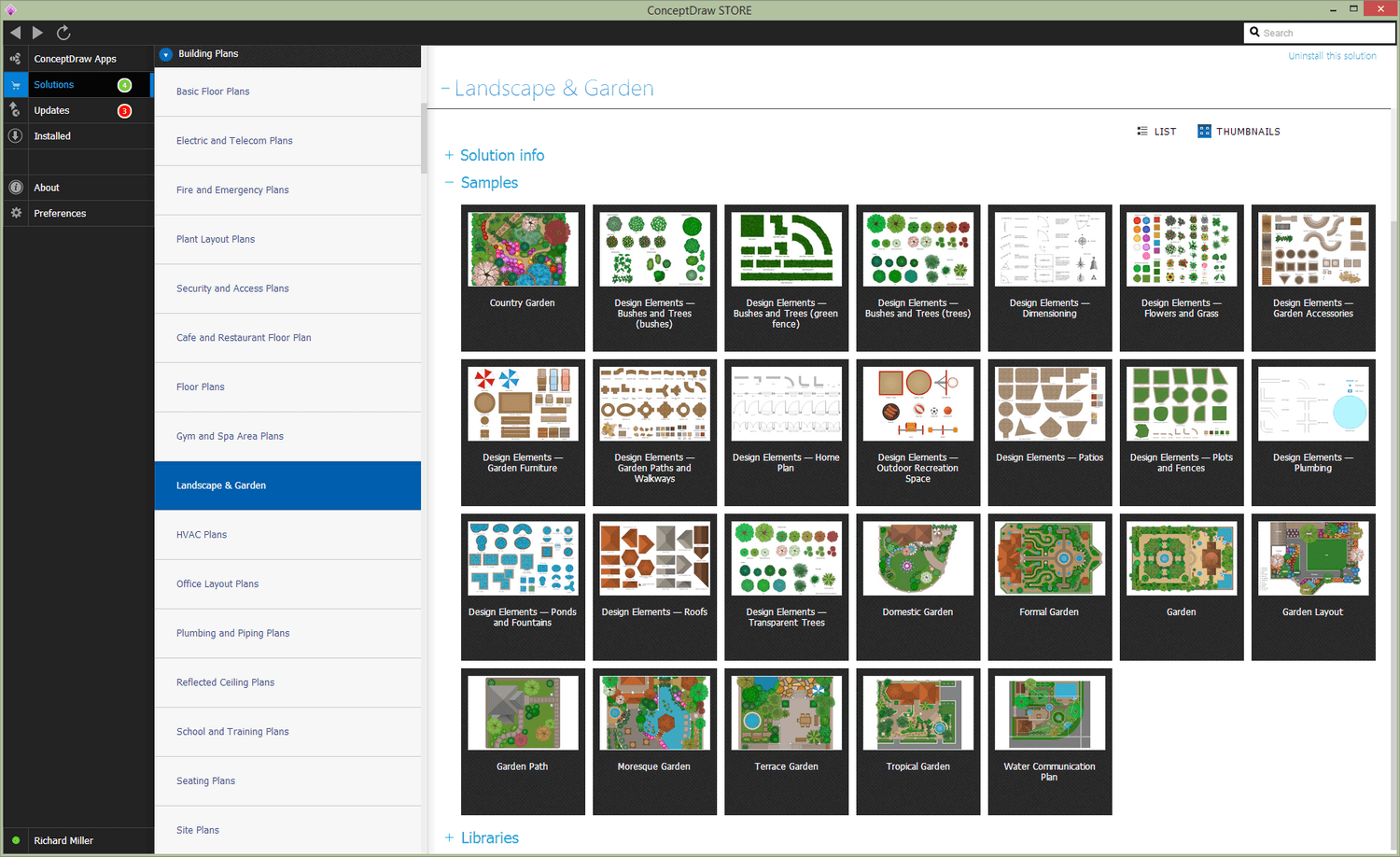Select Plumbing and Piping Plans
The image size is (1400, 857).
287,634
